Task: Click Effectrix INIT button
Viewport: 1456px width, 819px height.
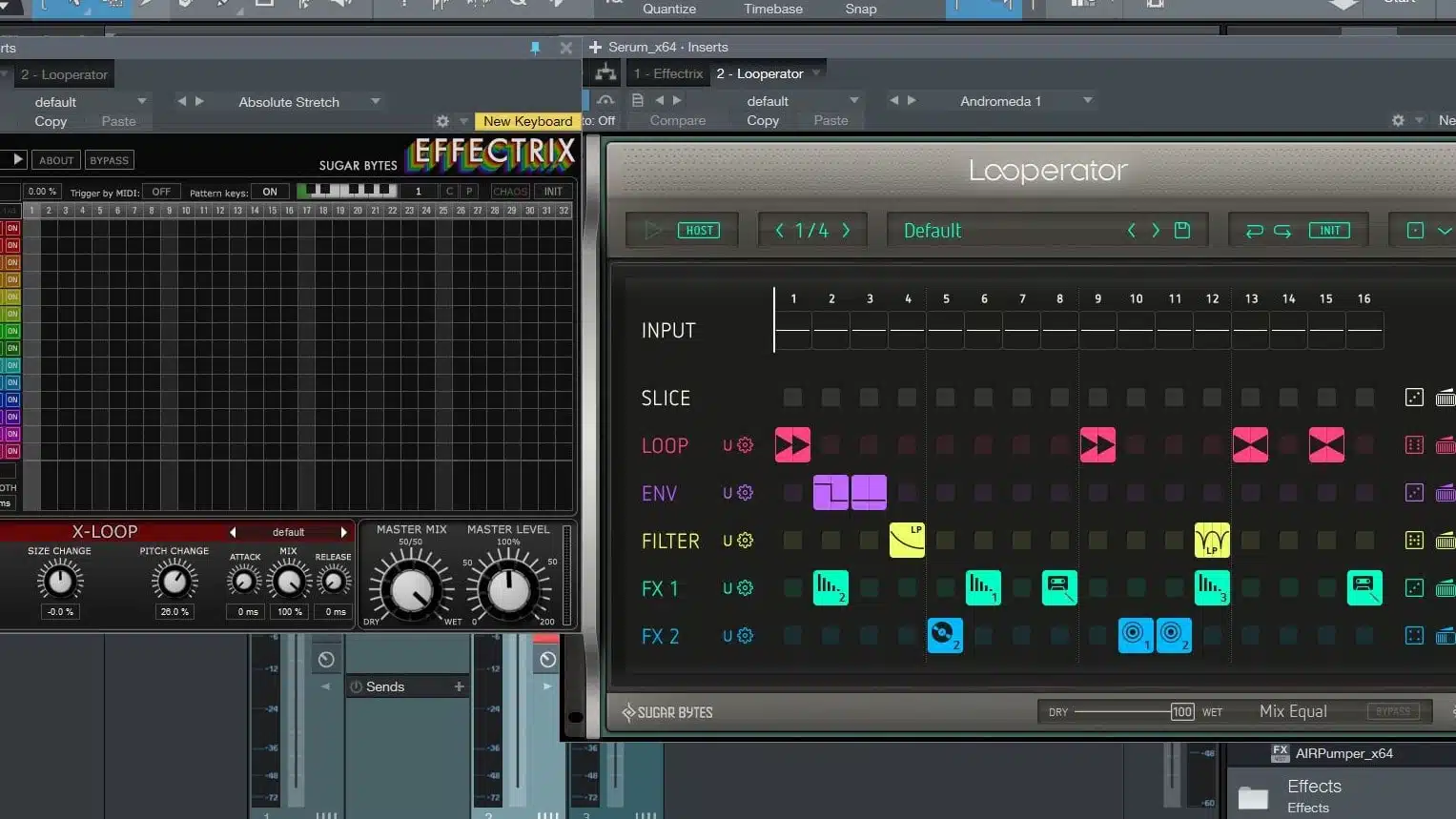Action: 553,192
